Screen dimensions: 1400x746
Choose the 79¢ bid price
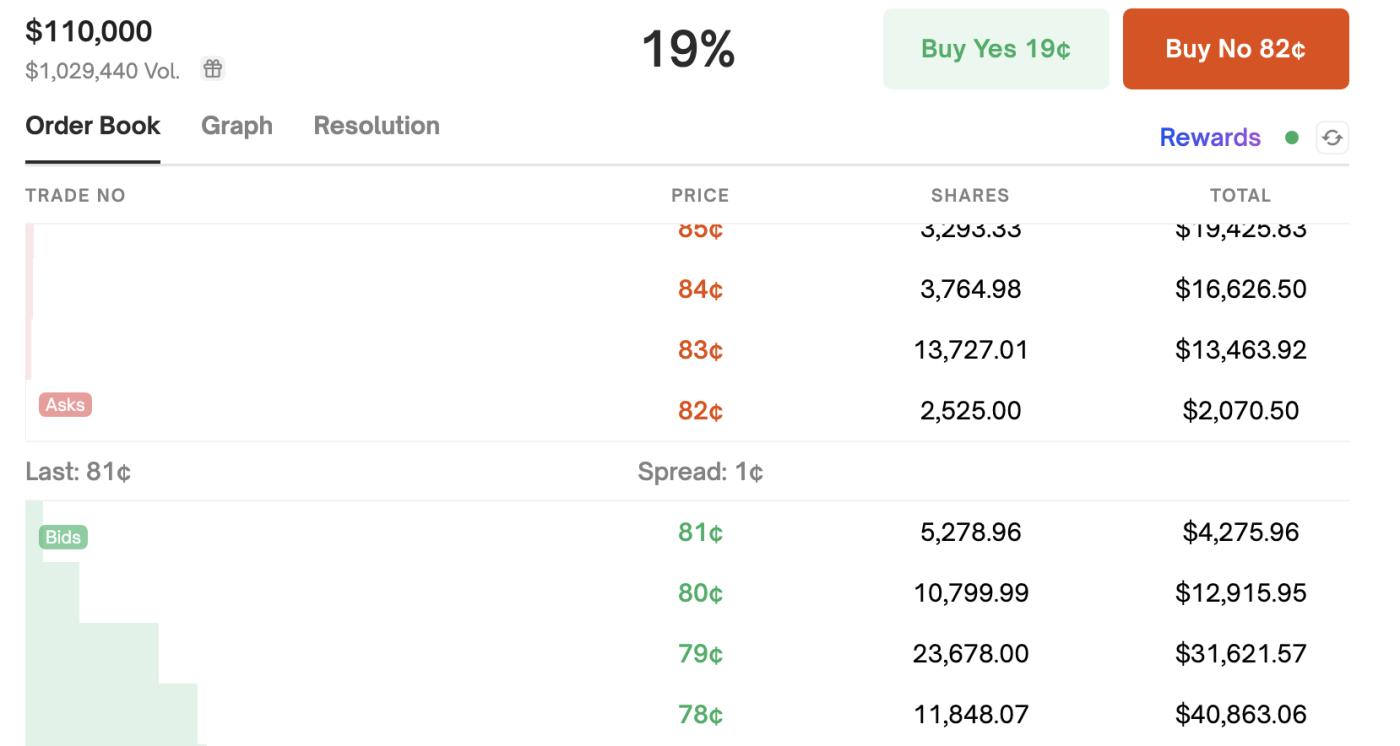coord(700,655)
